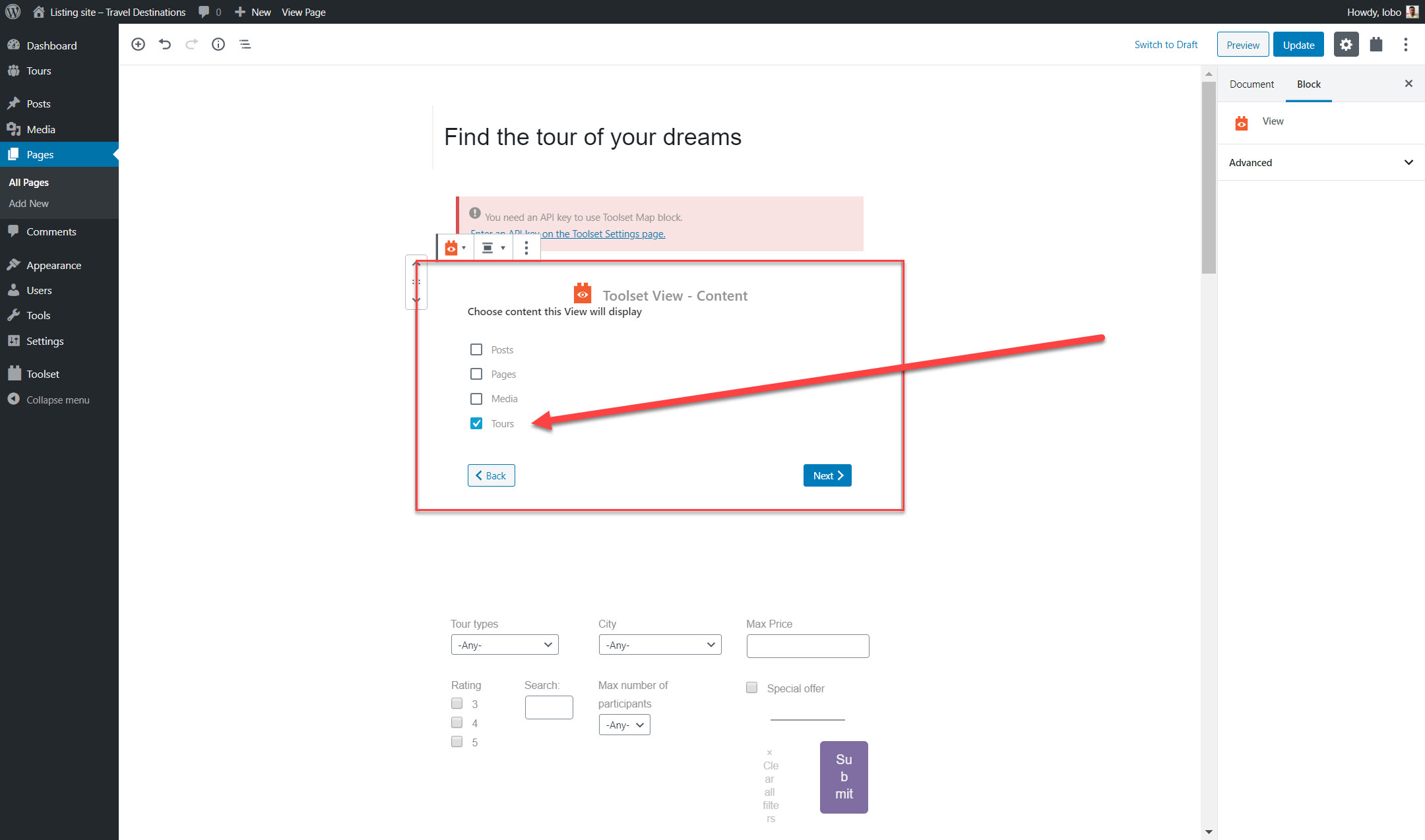Click the add block plus icon
This screenshot has width=1425, height=840.
(138, 44)
